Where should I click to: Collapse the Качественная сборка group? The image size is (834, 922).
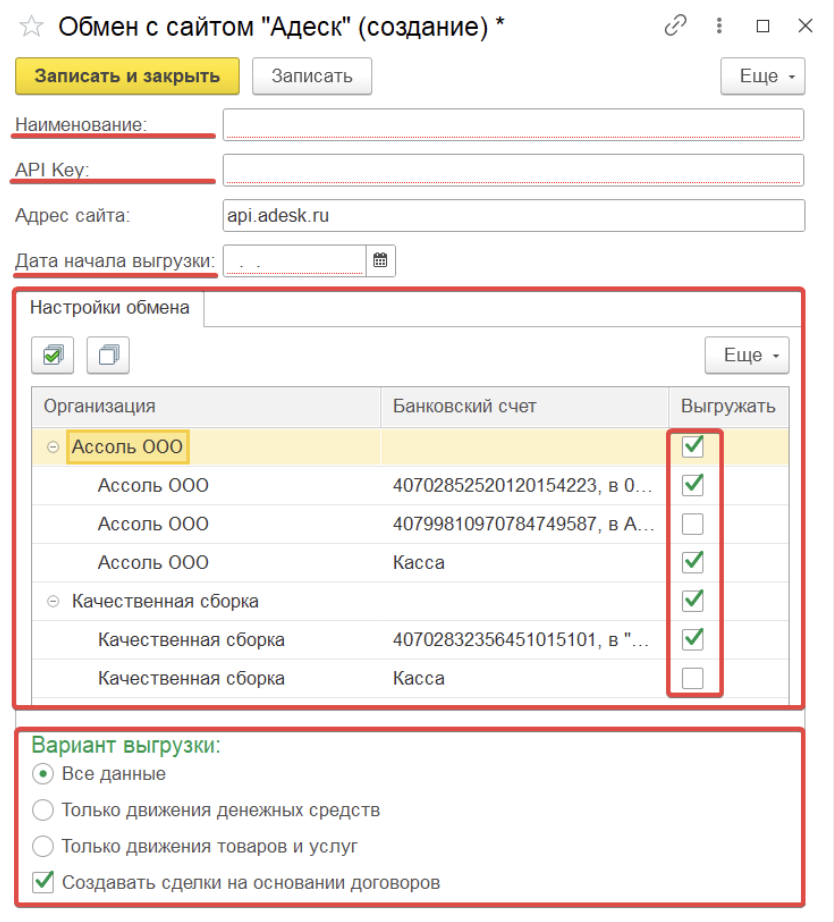coord(53,601)
